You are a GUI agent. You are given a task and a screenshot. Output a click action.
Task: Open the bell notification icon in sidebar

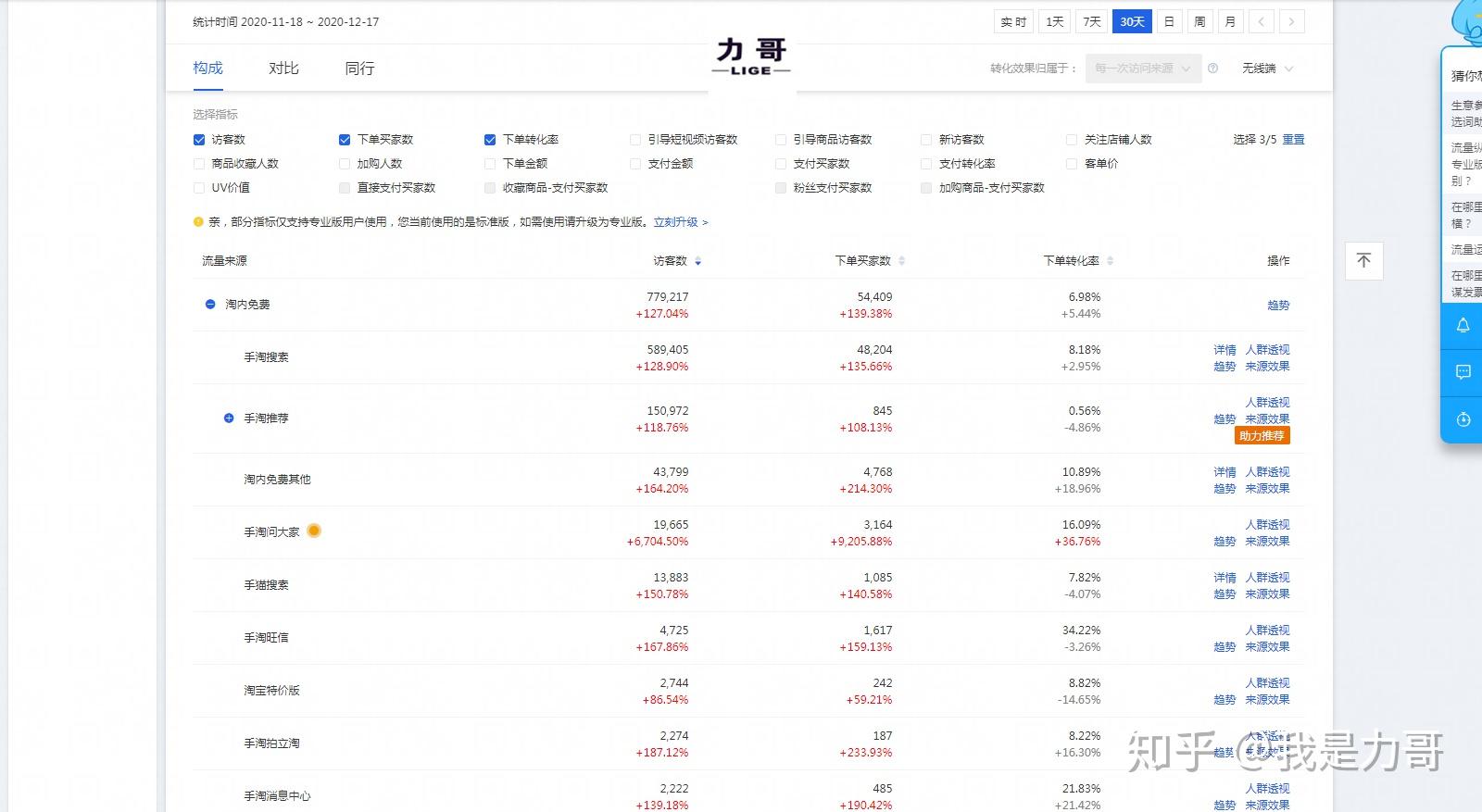coord(1463,325)
